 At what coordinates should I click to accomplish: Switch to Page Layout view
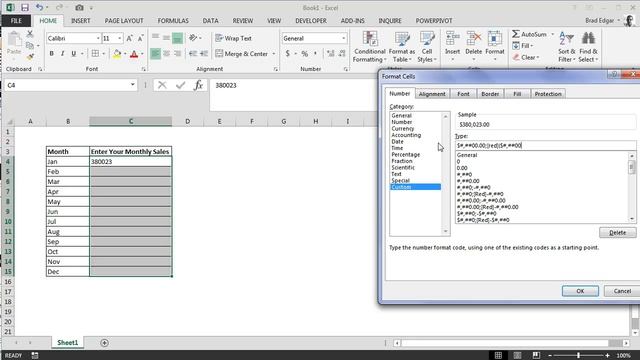pyautogui.click(x=517, y=356)
